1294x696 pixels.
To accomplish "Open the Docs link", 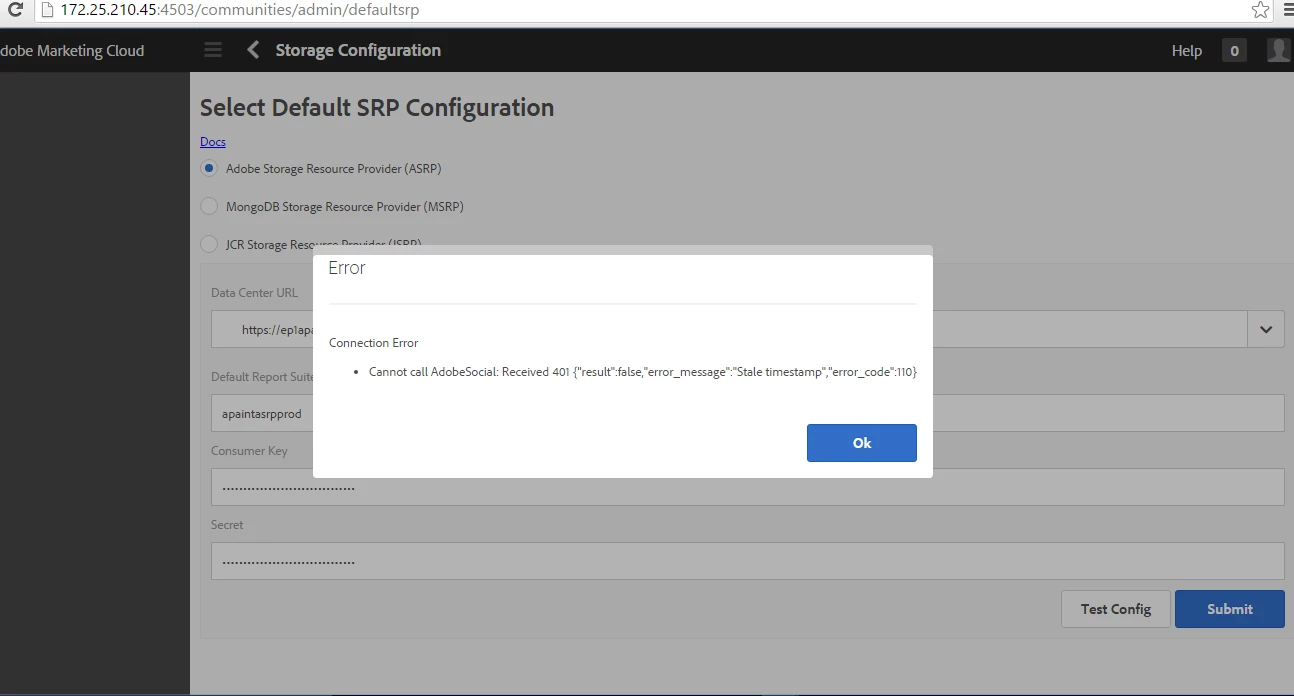I will 213,142.
